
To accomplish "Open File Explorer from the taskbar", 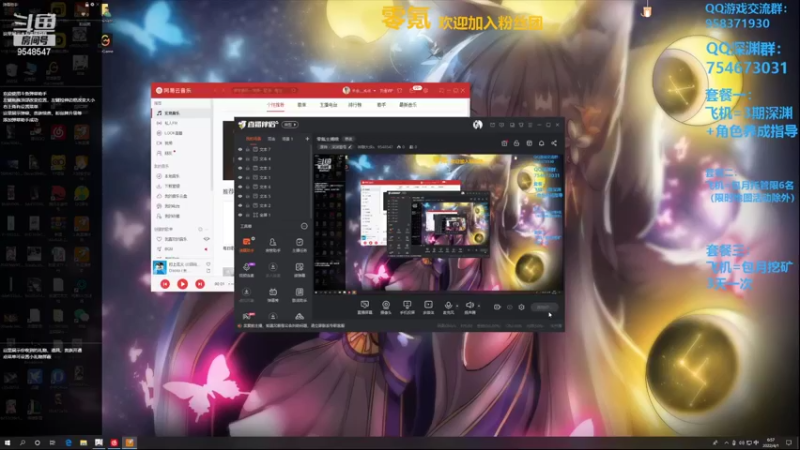I will [x=83, y=443].
